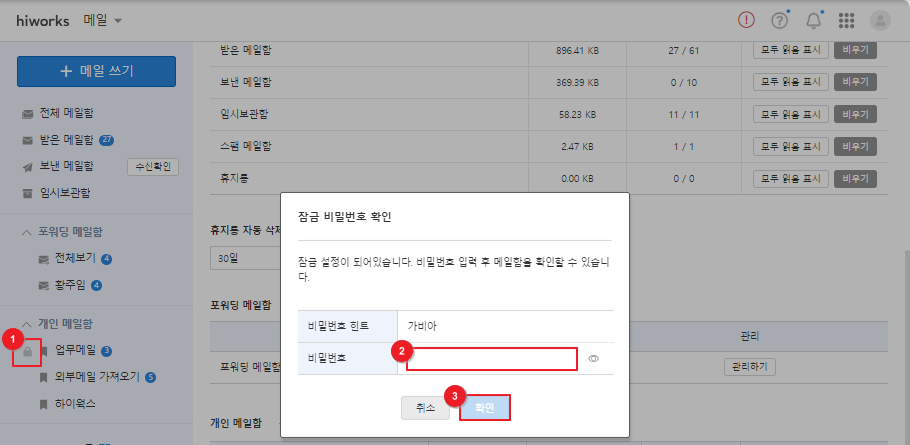Open the help question mark icon
The height and width of the screenshot is (445, 910).
(x=779, y=20)
